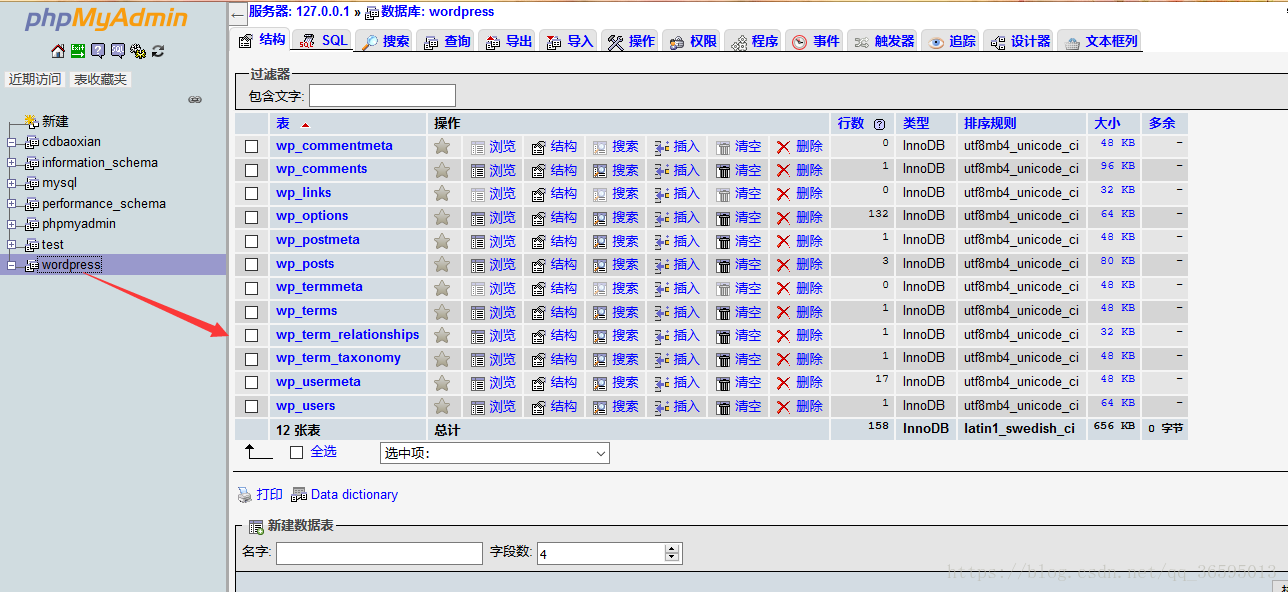Check the wp_postmeta row checkbox
Image resolution: width=1288 pixels, height=592 pixels.
click(x=252, y=241)
